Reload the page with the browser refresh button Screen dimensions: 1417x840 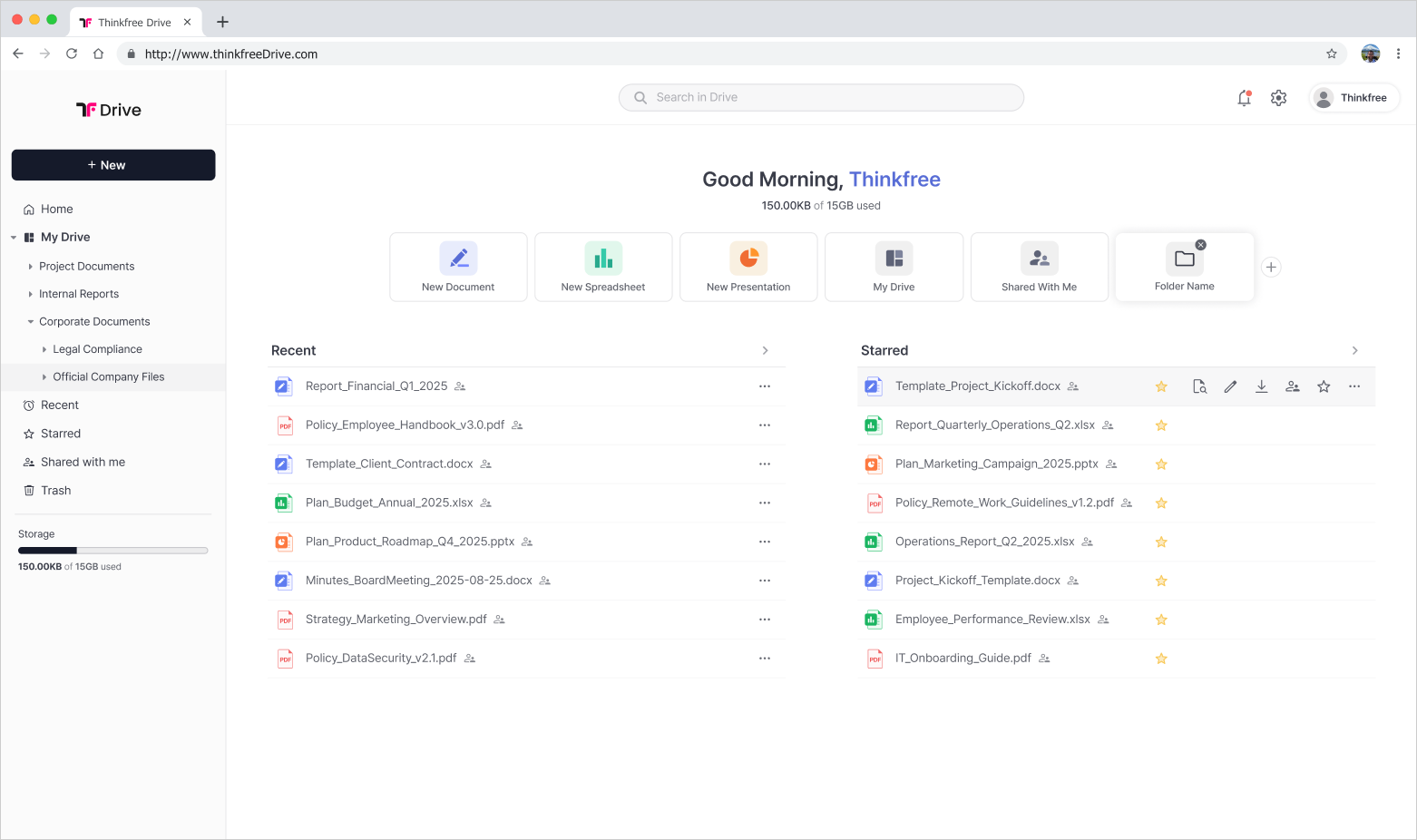[72, 54]
